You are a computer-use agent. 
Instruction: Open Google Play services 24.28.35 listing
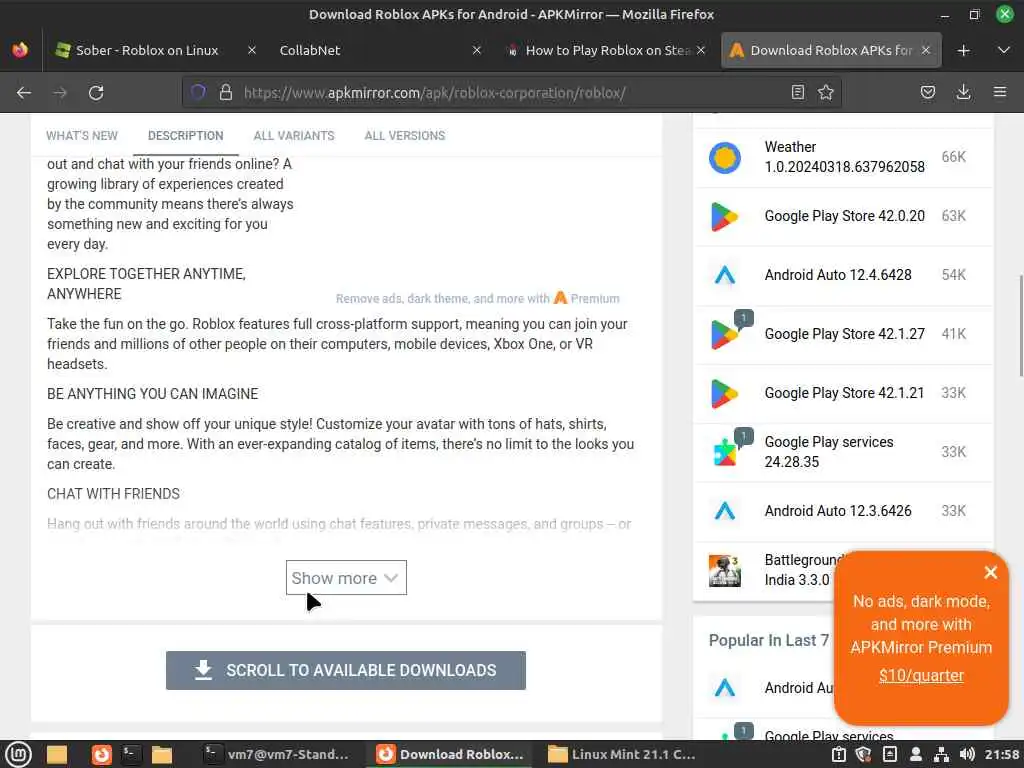pos(829,451)
